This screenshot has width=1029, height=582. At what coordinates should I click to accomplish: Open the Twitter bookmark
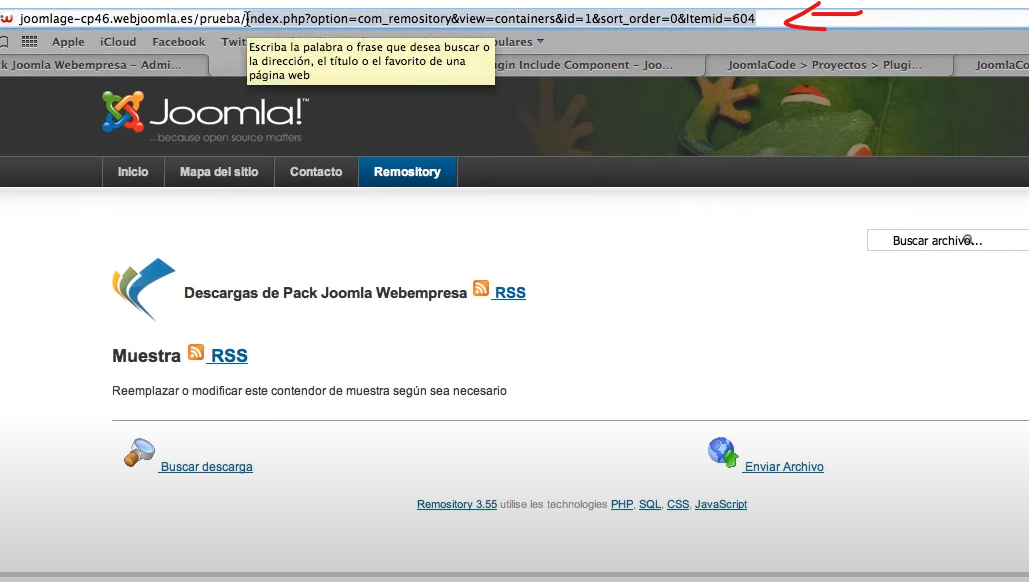point(234,42)
